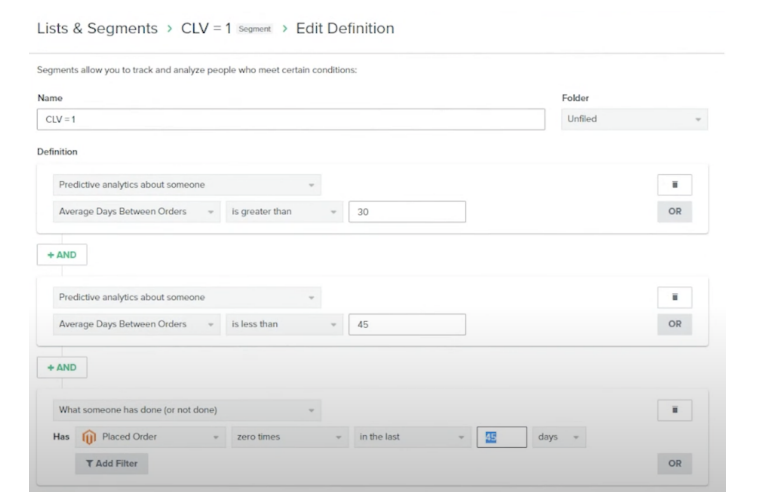Click the Edit Definition breadcrumb text

(x=345, y=28)
